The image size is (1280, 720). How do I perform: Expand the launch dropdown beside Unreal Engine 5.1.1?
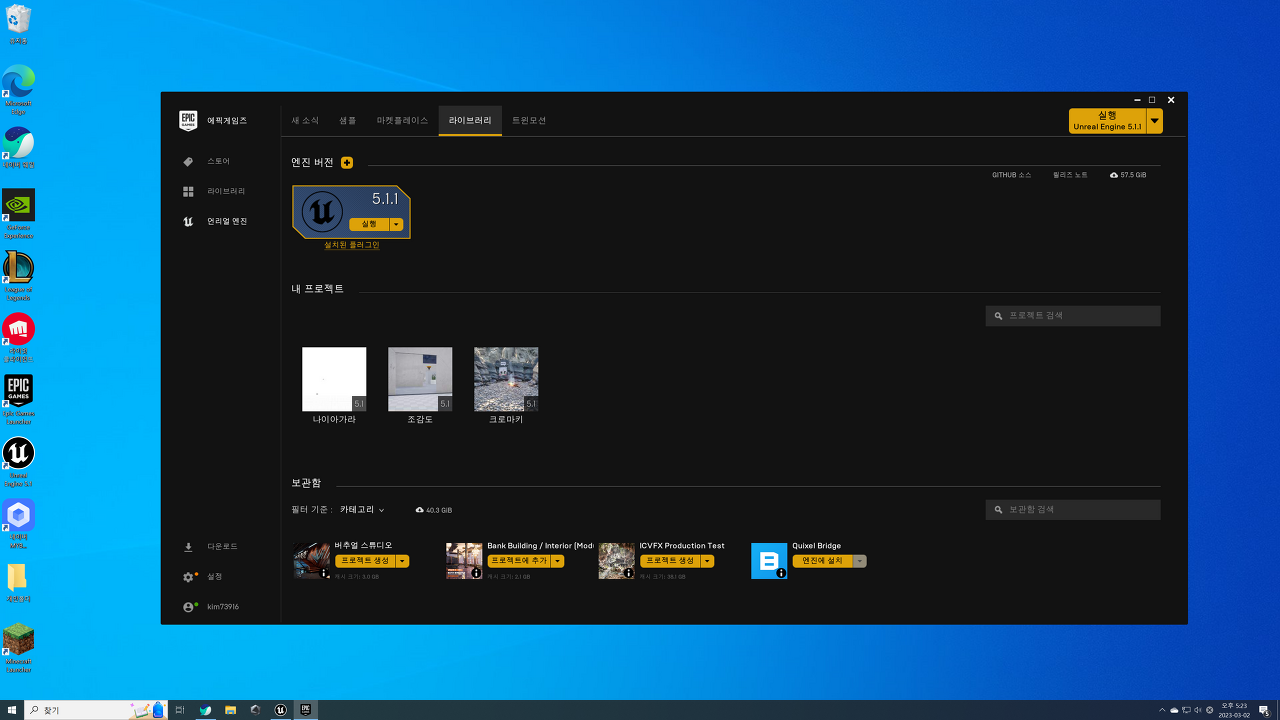[1155, 121]
